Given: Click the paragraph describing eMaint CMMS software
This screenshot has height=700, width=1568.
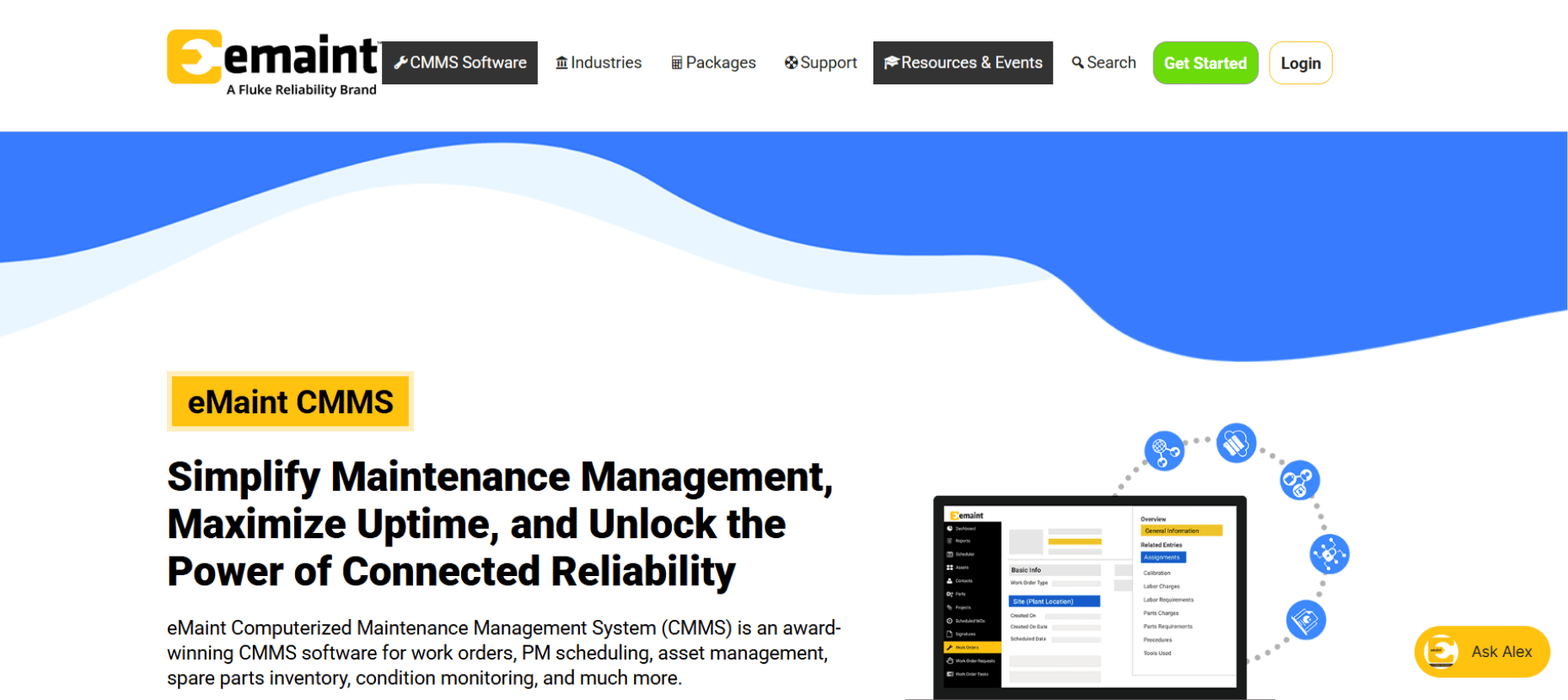Looking at the screenshot, I should point(504,653).
